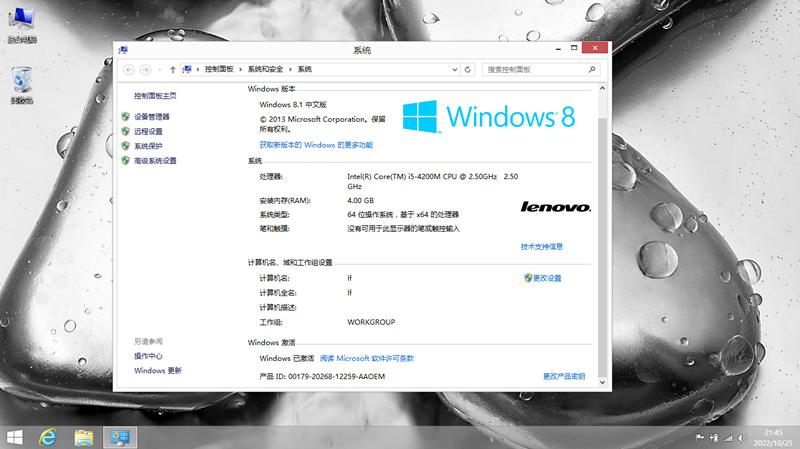800x449 pixels.
Task: Click the Action Center flag tray icon
Action: pos(700,438)
